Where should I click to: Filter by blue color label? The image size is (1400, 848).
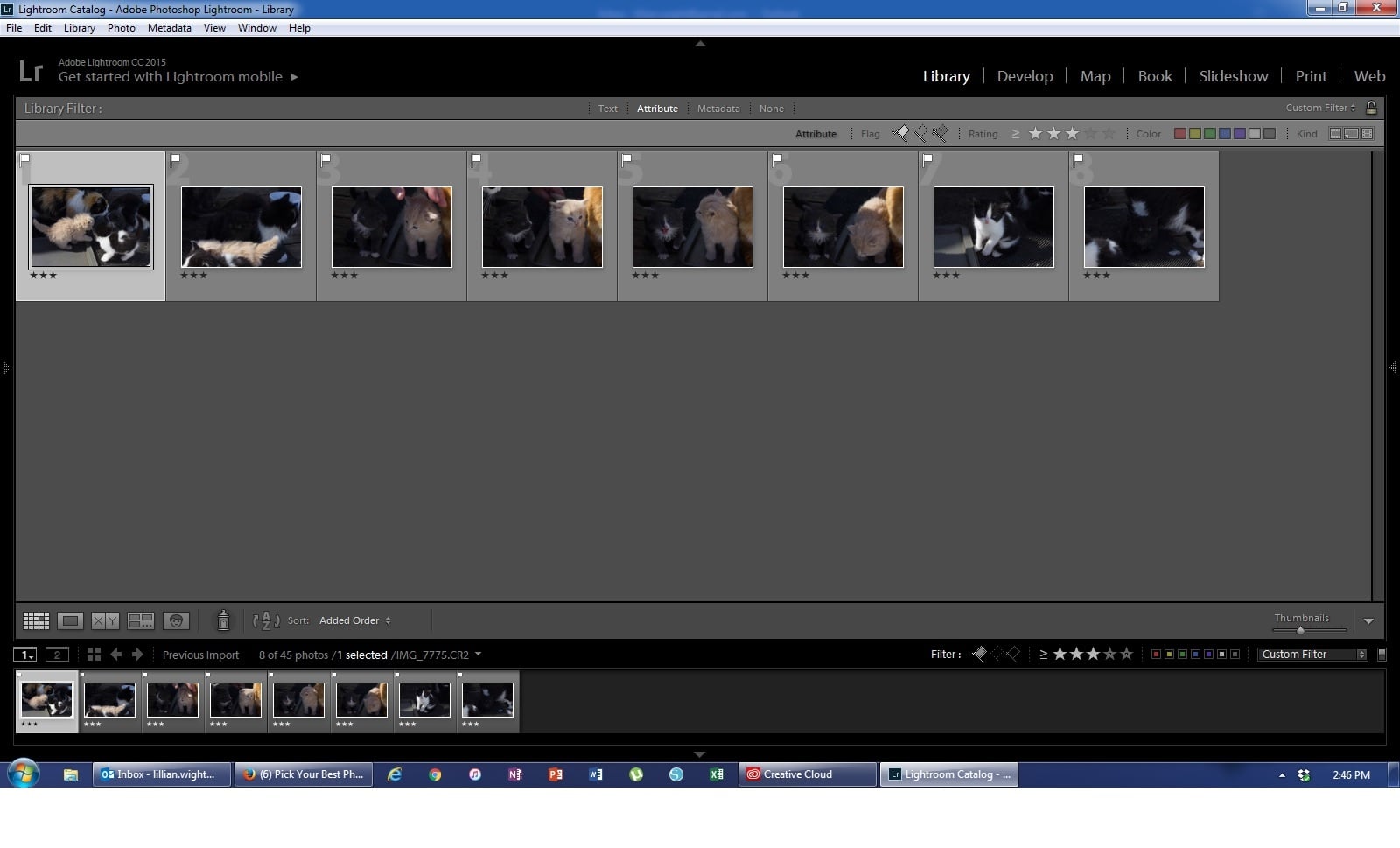point(1224,134)
